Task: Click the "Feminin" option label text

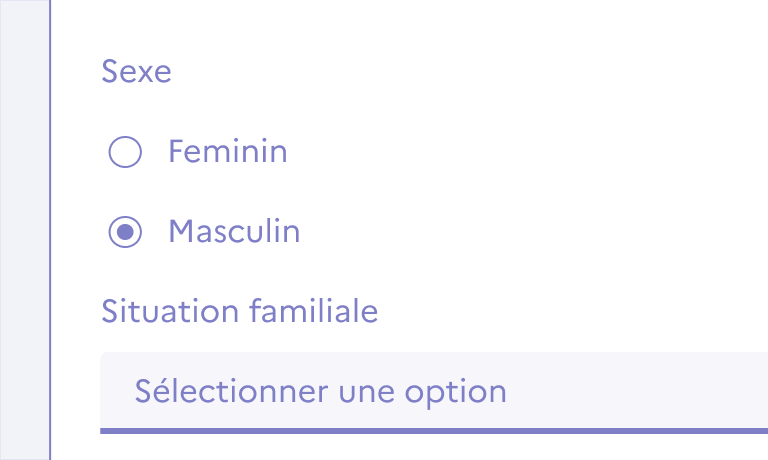Action: [x=228, y=152]
